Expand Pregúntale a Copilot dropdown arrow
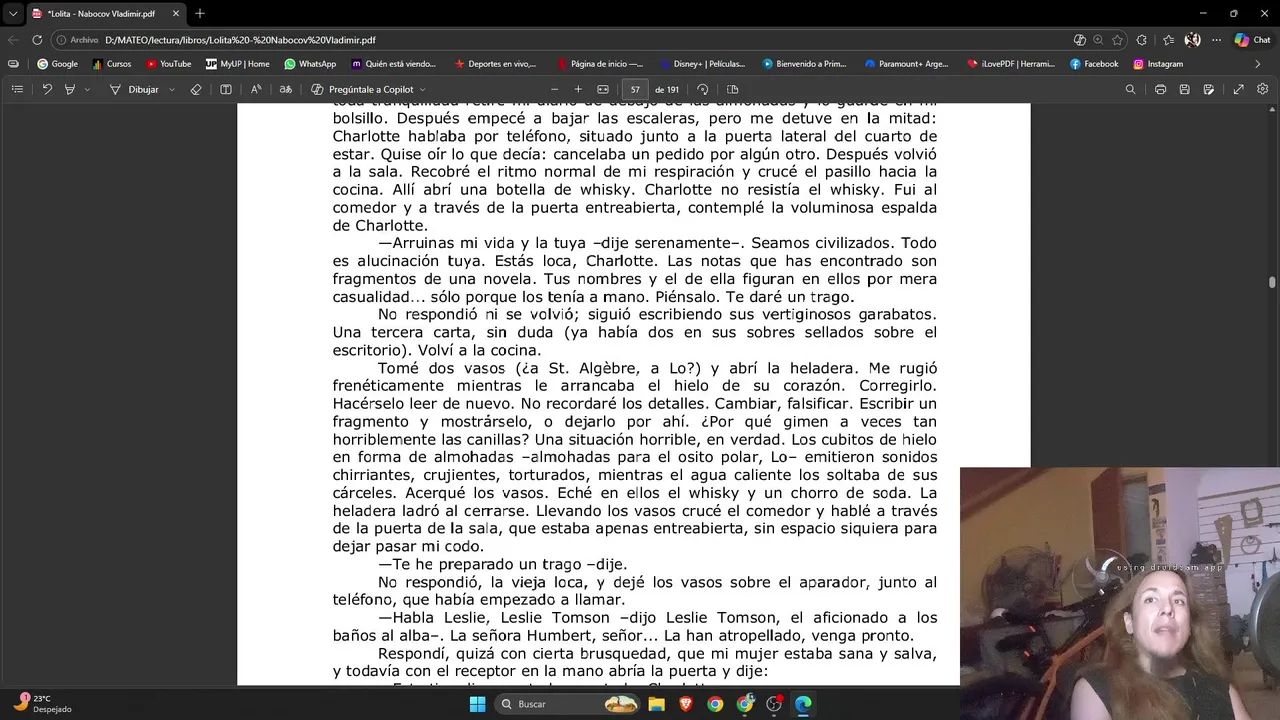Viewport: 1280px width, 720px height. 422,89
